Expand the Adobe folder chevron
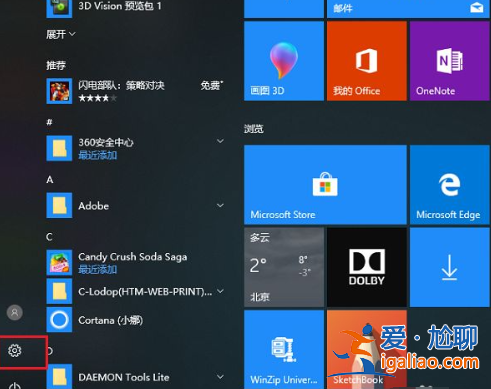 pos(220,205)
